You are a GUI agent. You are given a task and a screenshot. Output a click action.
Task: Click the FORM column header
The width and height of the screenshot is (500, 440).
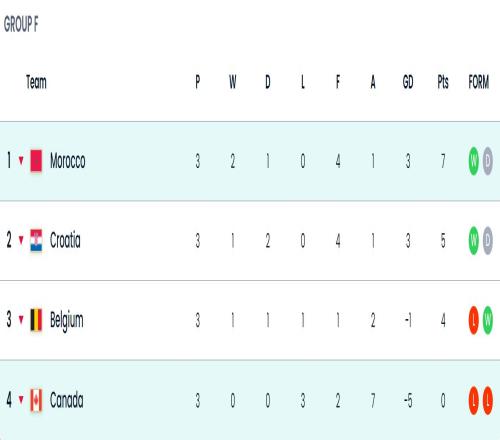(479, 82)
